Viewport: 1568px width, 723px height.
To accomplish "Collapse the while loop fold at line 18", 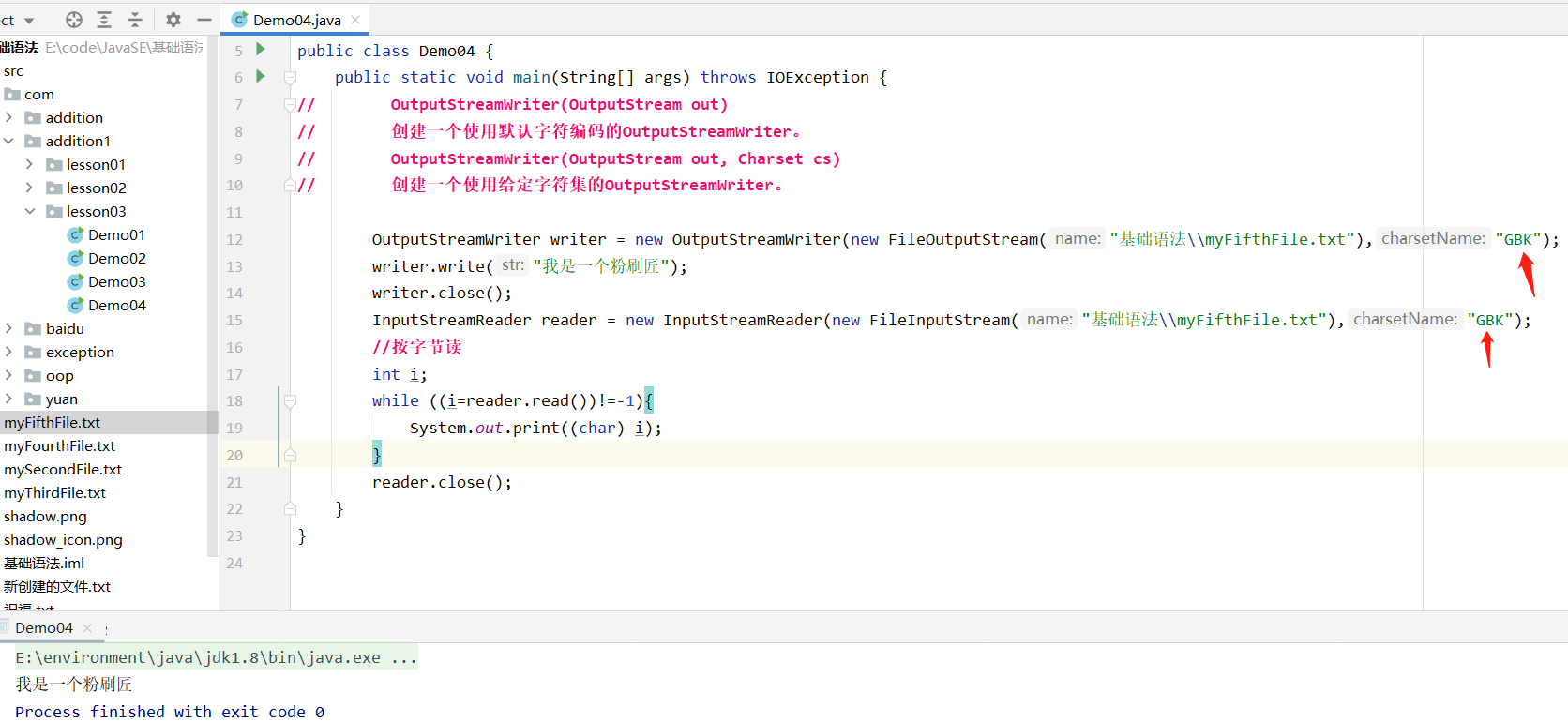I will pyautogui.click(x=290, y=400).
